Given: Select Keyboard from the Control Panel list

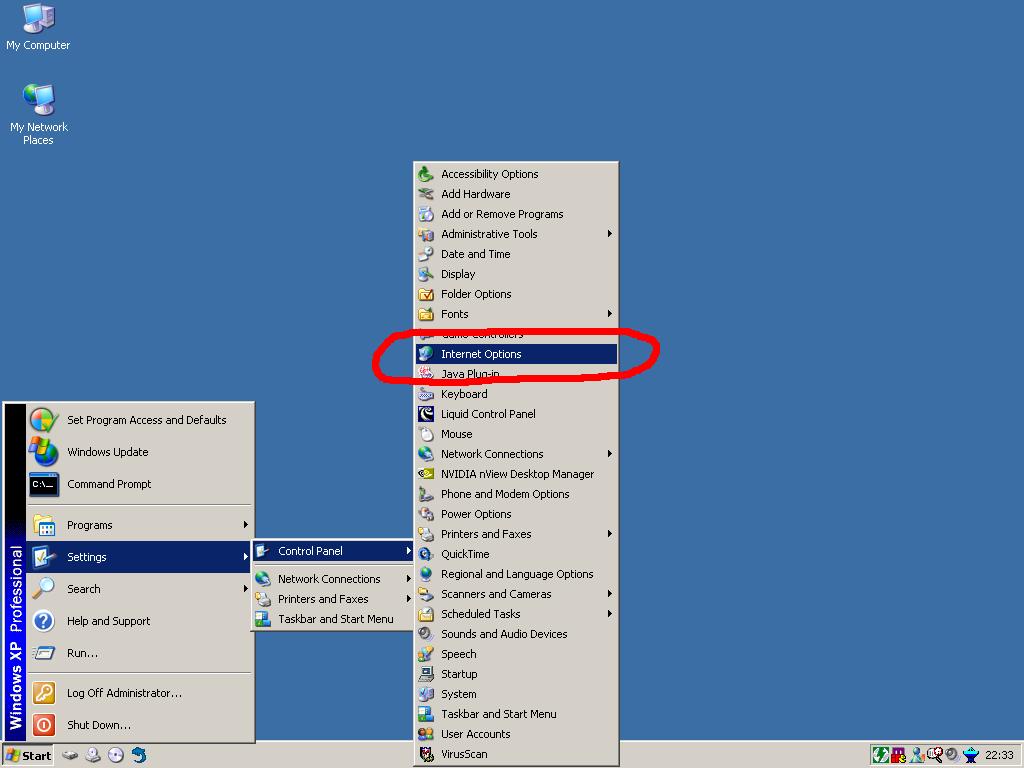Looking at the screenshot, I should [517, 394].
